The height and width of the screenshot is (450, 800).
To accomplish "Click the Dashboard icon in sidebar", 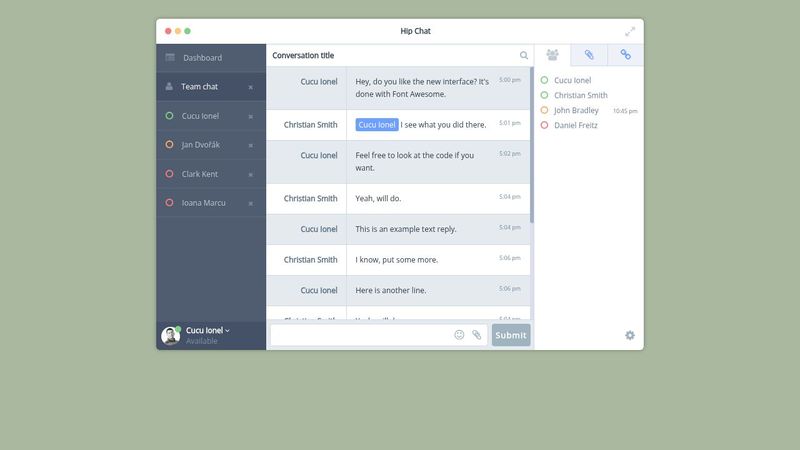I will 170,57.
